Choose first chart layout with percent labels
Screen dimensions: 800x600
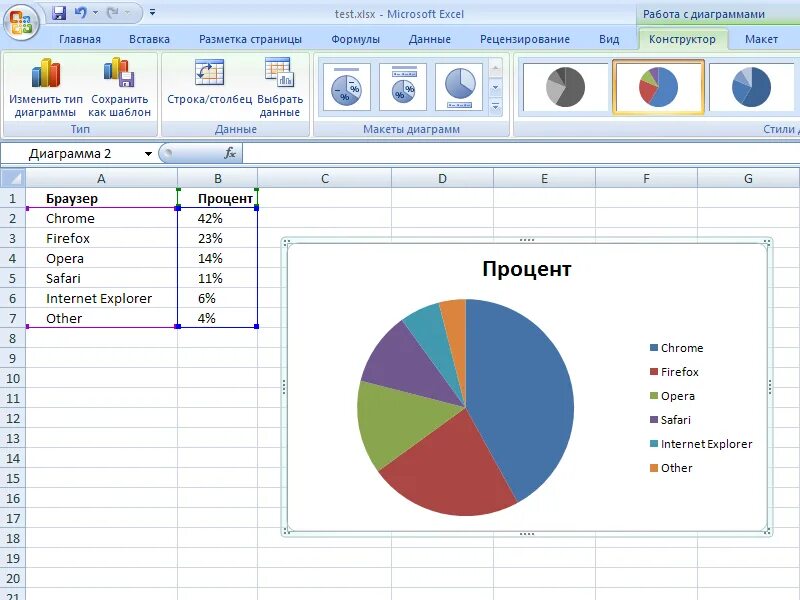pyautogui.click(x=346, y=87)
